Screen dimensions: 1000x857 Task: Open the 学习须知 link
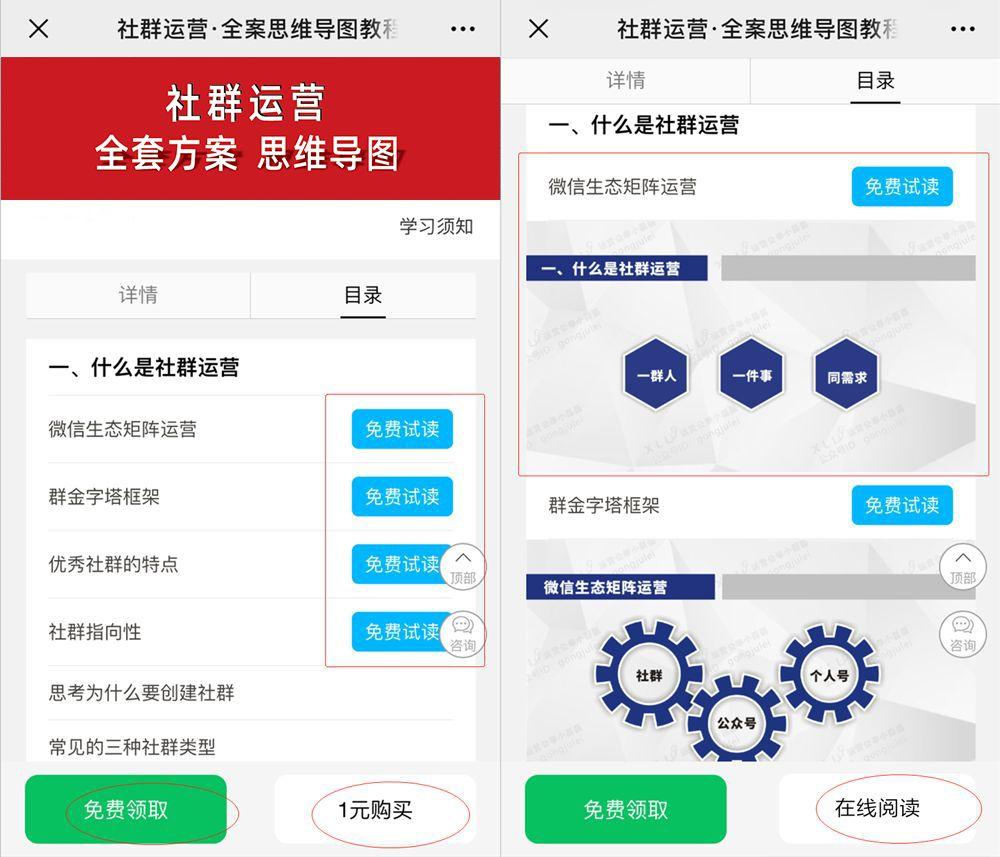[x=436, y=226]
